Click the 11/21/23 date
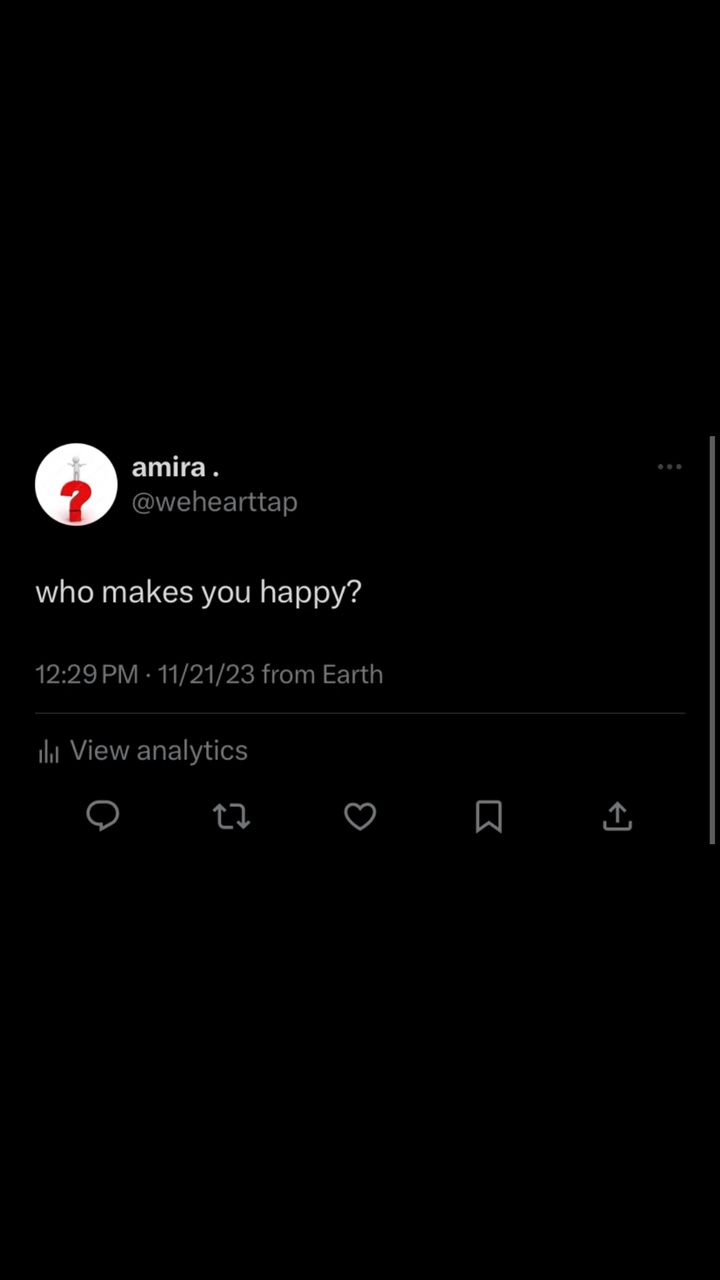Viewport: 720px width, 1280px height. (206, 675)
